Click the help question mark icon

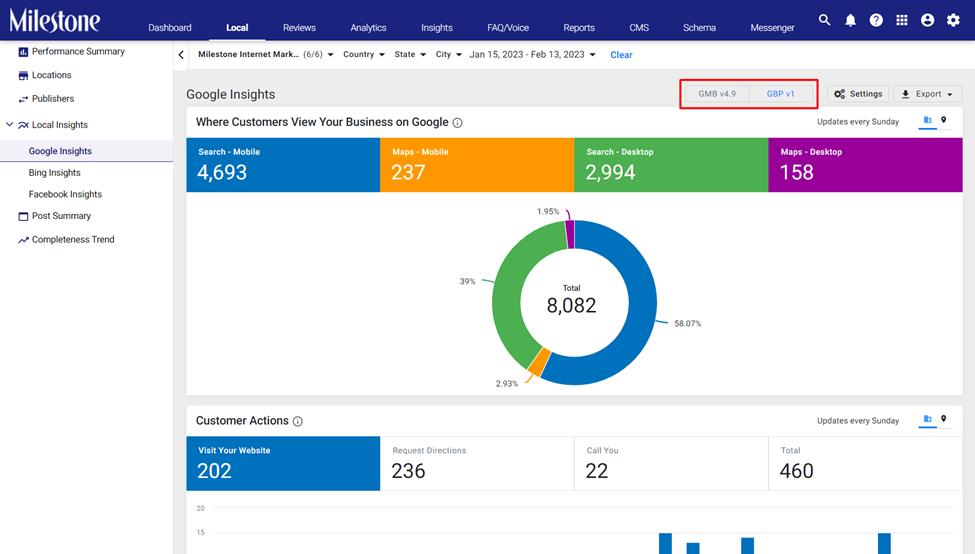click(876, 20)
